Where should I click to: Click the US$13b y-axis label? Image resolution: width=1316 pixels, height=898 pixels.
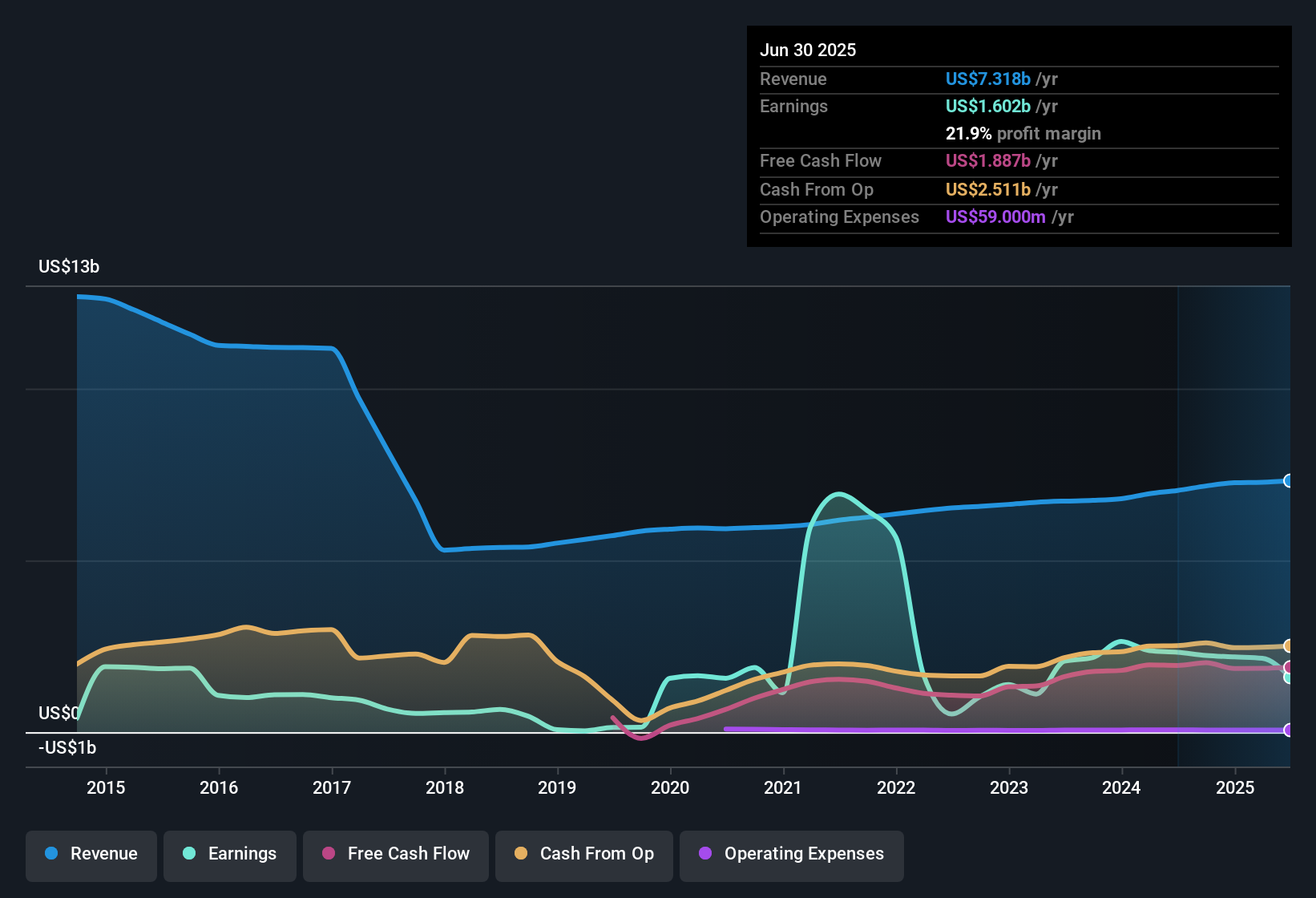tap(69, 267)
